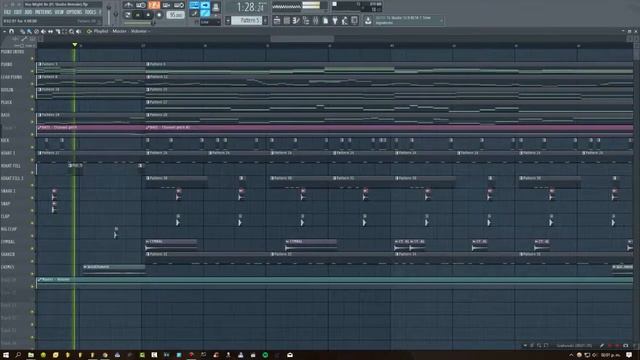
Task: Toggle pattern/song mode switch
Action: point(128,15)
